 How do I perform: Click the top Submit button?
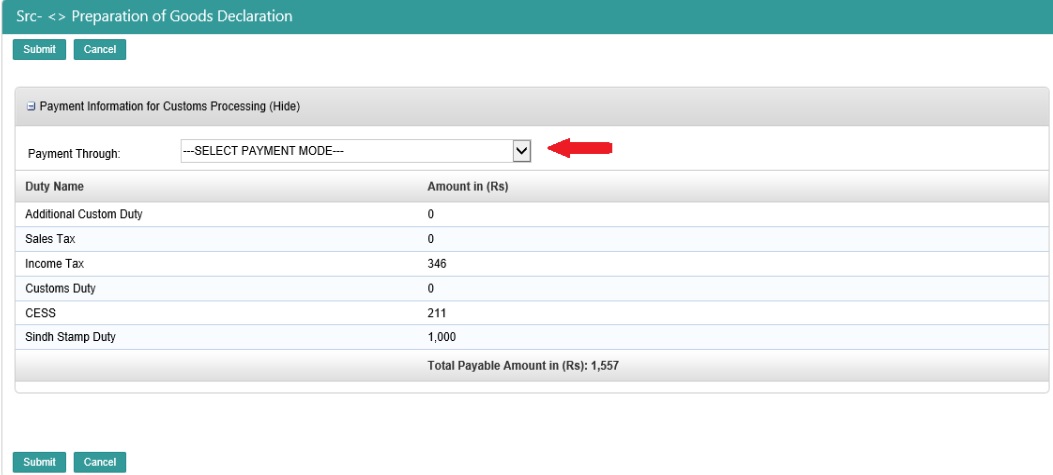39,49
